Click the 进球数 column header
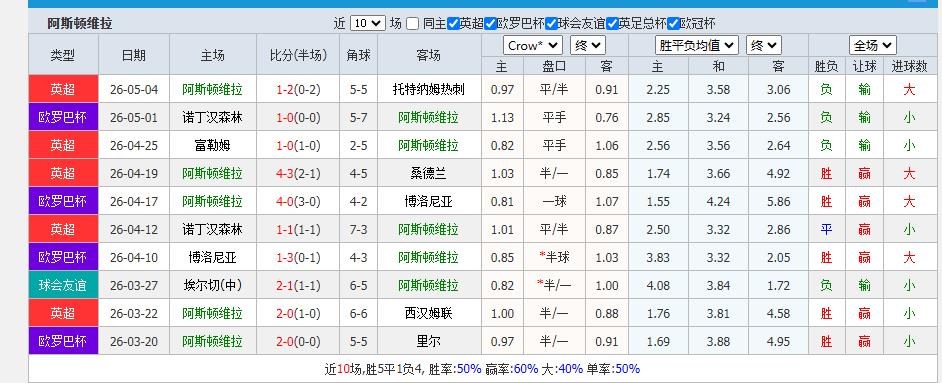Image resolution: width=942 pixels, height=383 pixels. click(x=910, y=66)
